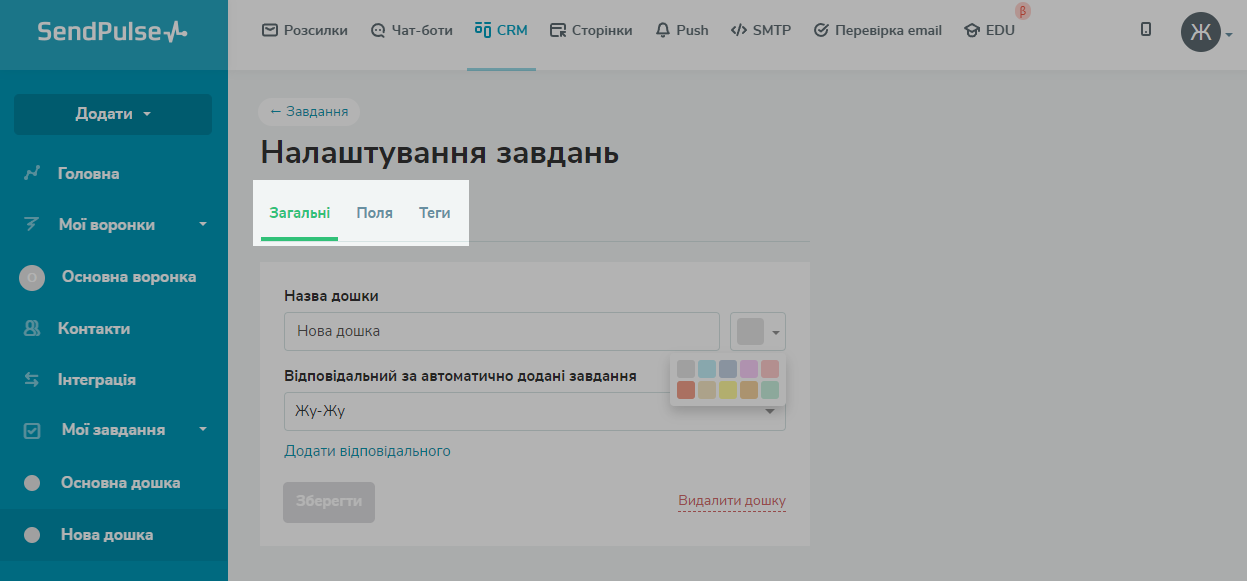Click the Налаштування завдань heading
Viewport: 1247px width, 581px height.
click(x=440, y=153)
